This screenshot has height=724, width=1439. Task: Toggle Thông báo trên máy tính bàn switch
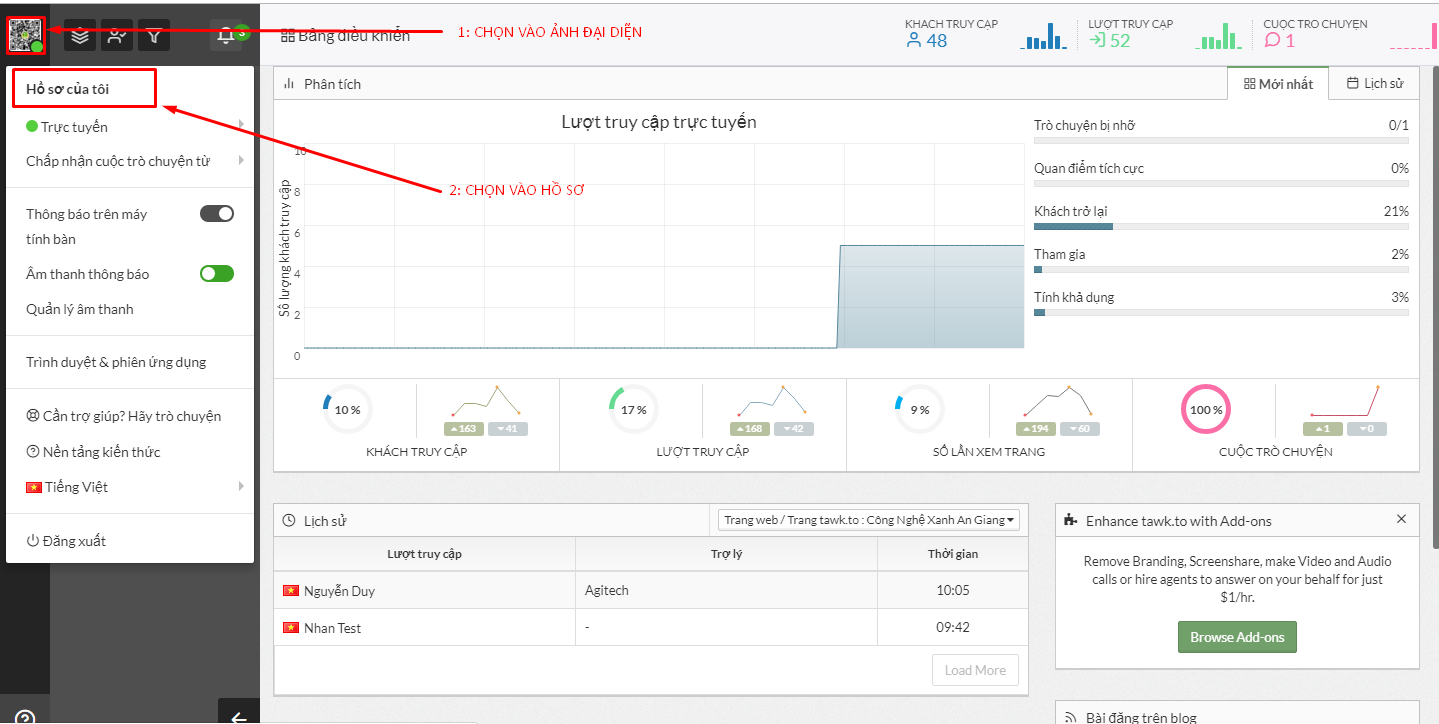point(217,213)
